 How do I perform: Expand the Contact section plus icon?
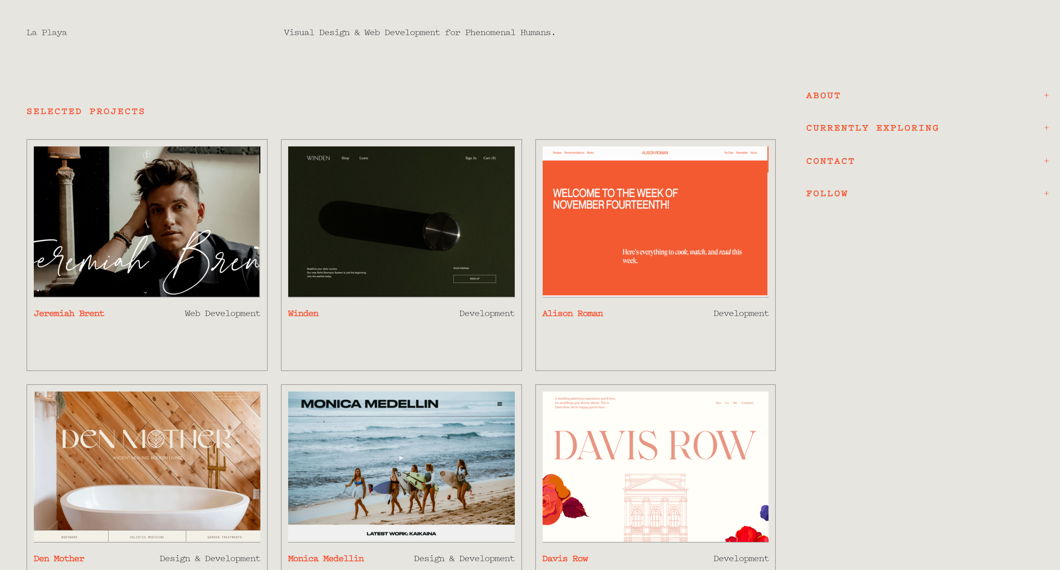click(1046, 161)
